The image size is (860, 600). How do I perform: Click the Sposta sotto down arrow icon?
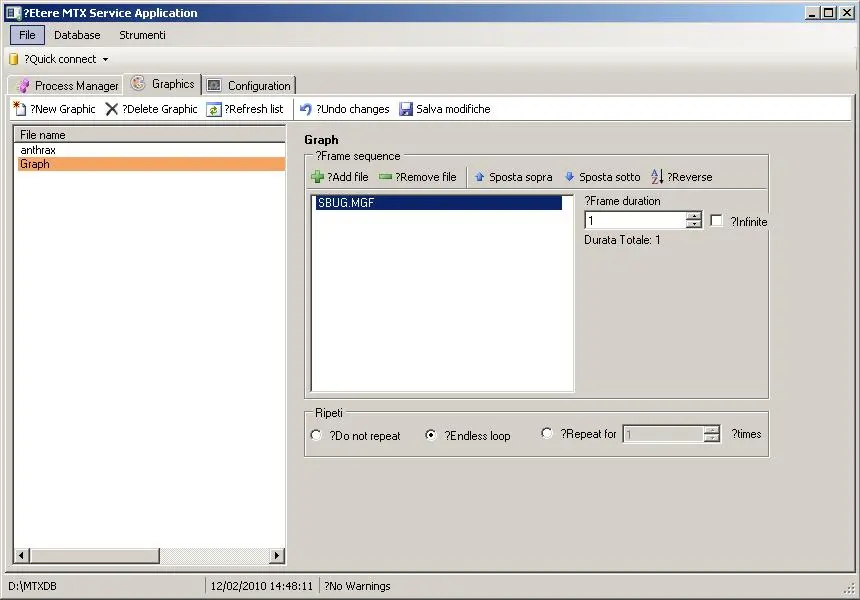tap(569, 177)
